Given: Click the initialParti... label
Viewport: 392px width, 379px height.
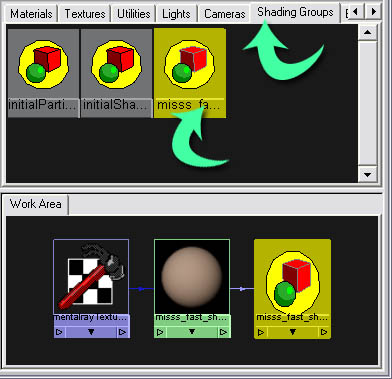Looking at the screenshot, I should pos(43,105).
